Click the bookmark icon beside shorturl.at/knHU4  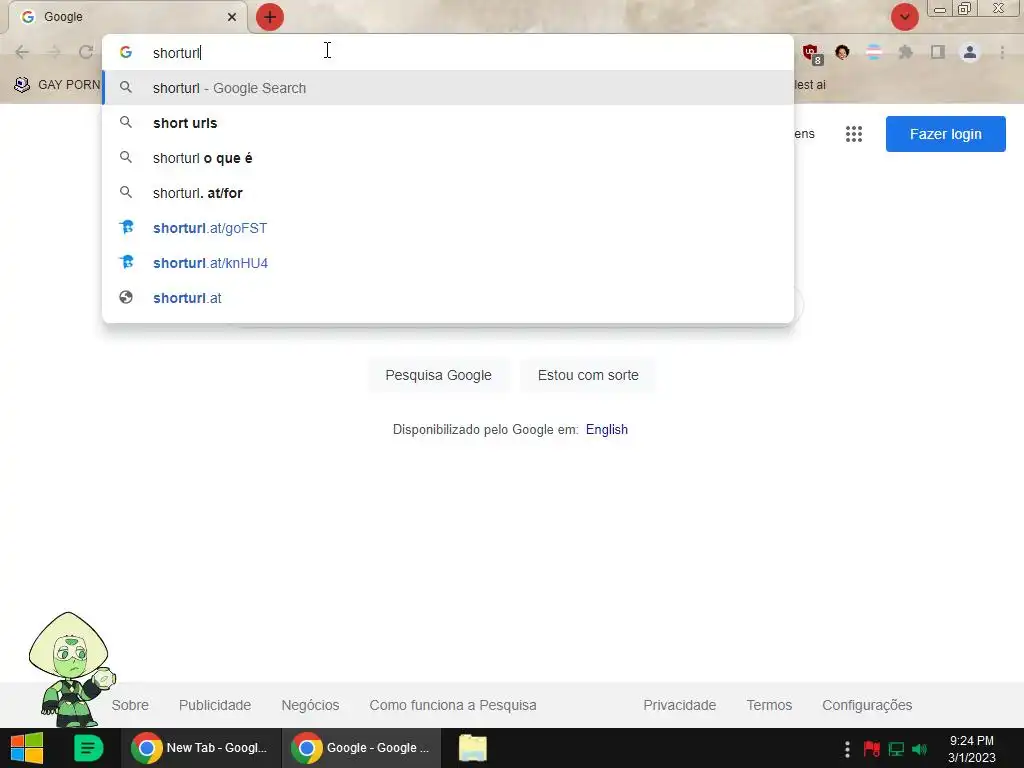tap(127, 263)
